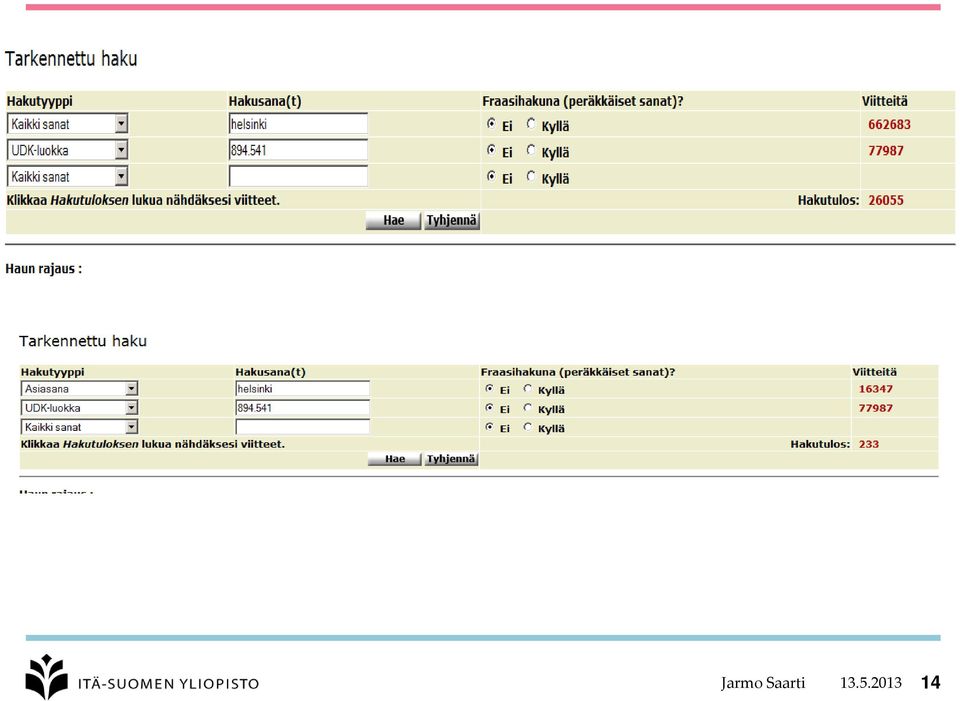This screenshot has width=960, height=701.
Task: Select Kyllä radio for UDK-luokka in 233 form
Action: tap(528, 408)
